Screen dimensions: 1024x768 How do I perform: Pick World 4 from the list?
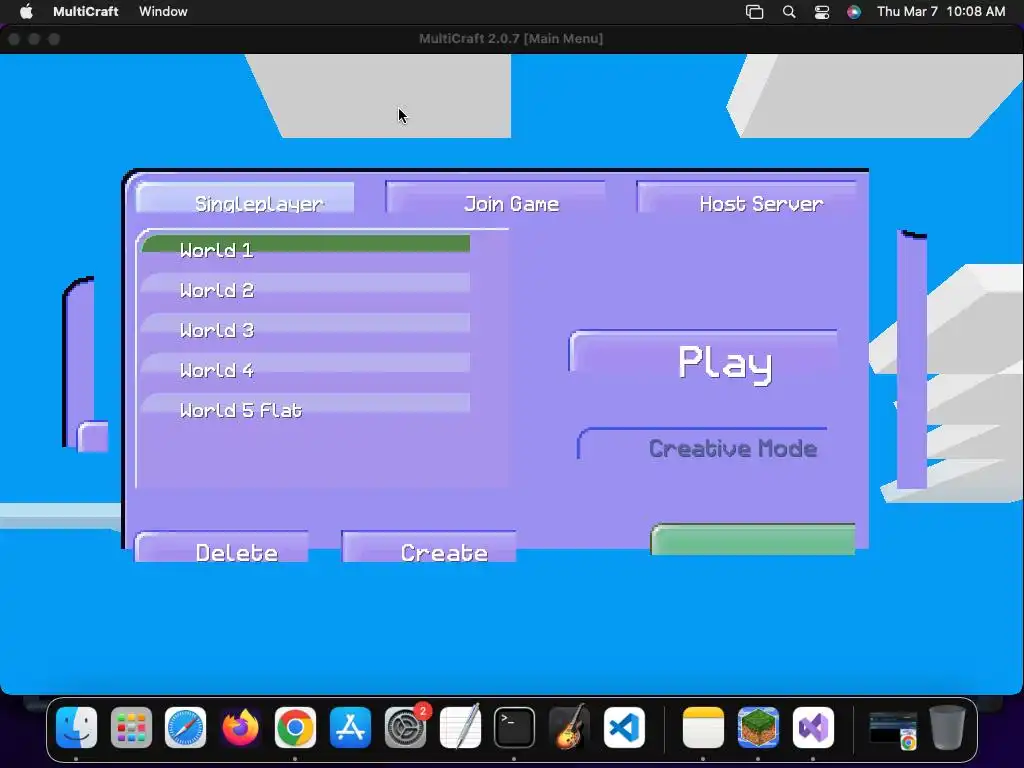click(306, 368)
